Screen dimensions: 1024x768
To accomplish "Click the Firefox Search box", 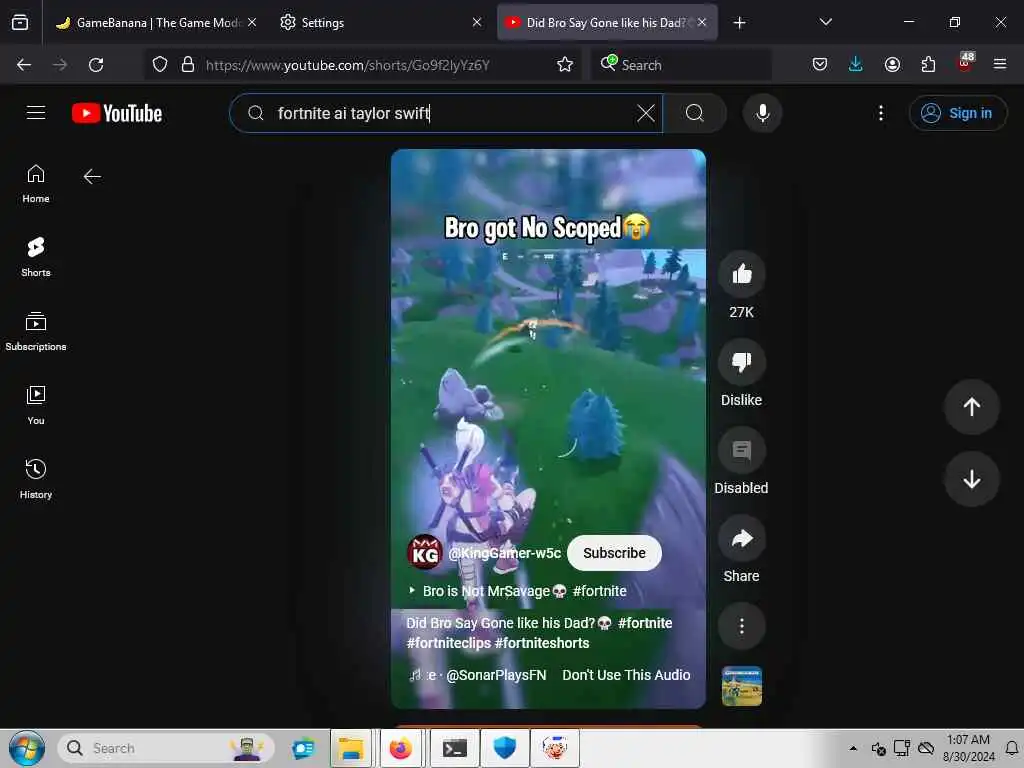I will 681,65.
